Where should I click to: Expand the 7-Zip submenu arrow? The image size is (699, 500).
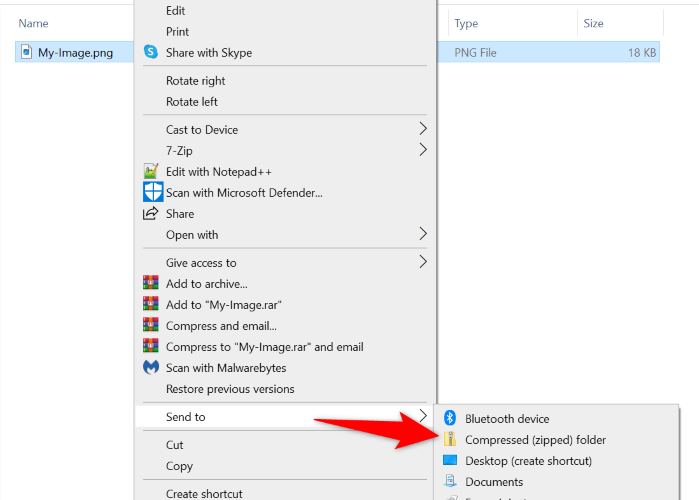(x=423, y=150)
